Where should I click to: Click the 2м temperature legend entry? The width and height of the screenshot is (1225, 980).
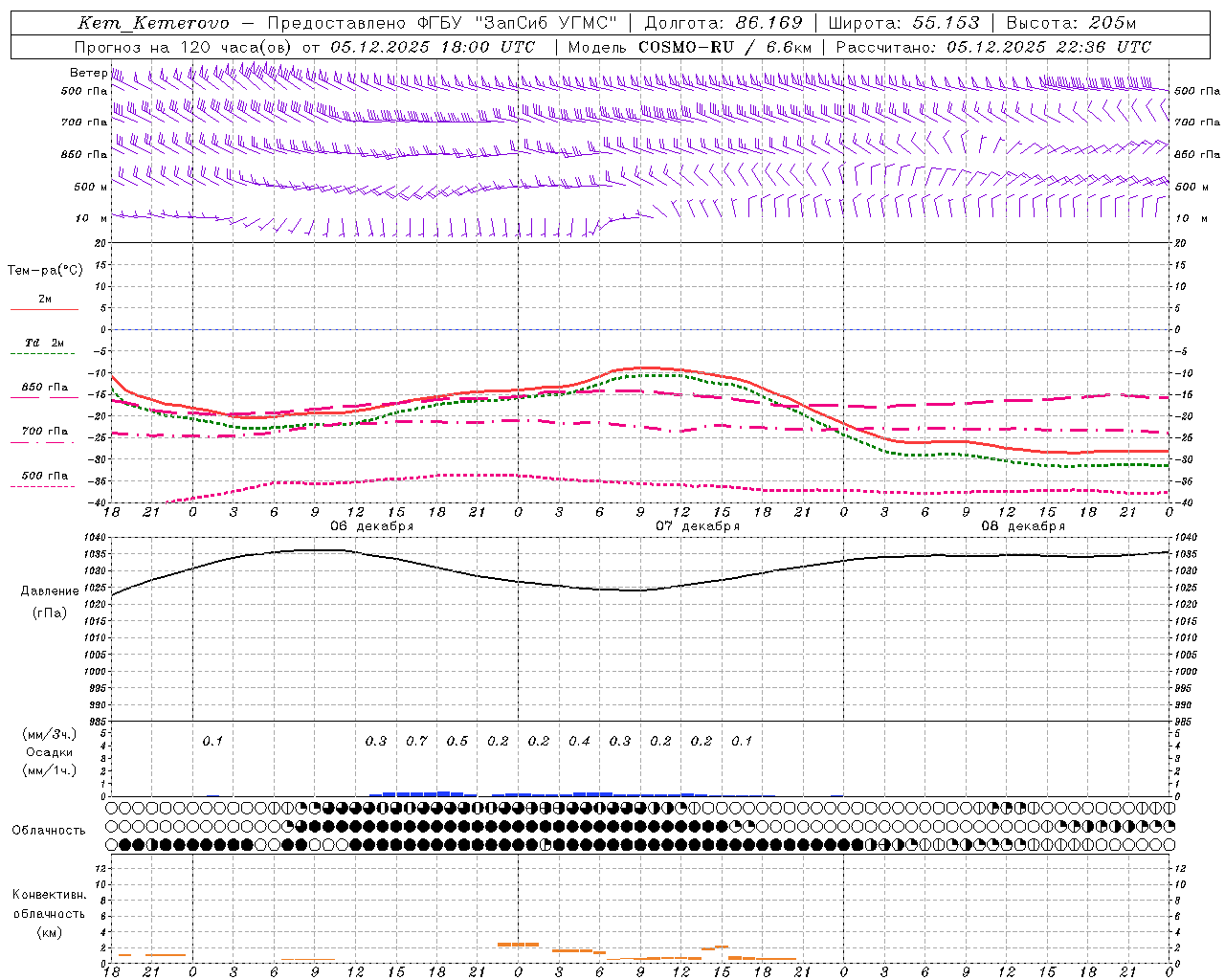tap(45, 300)
